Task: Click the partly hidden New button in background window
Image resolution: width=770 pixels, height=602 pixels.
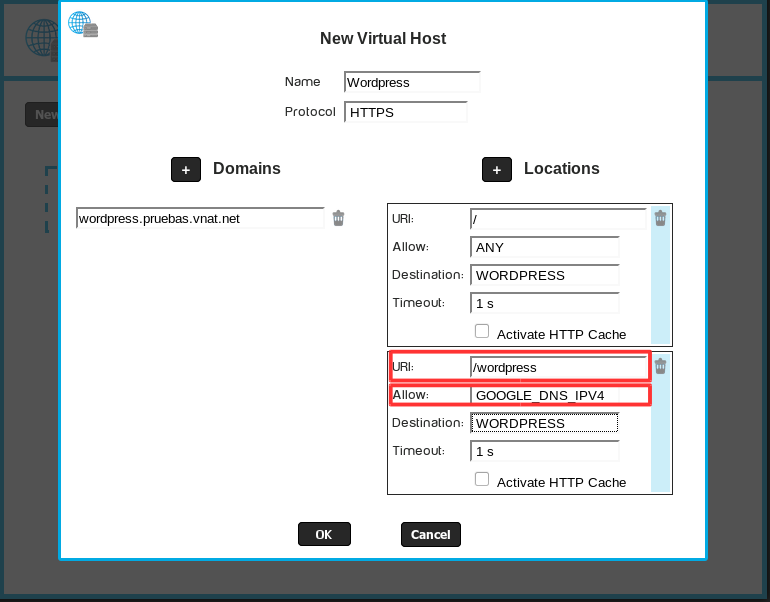Action: tap(42, 114)
